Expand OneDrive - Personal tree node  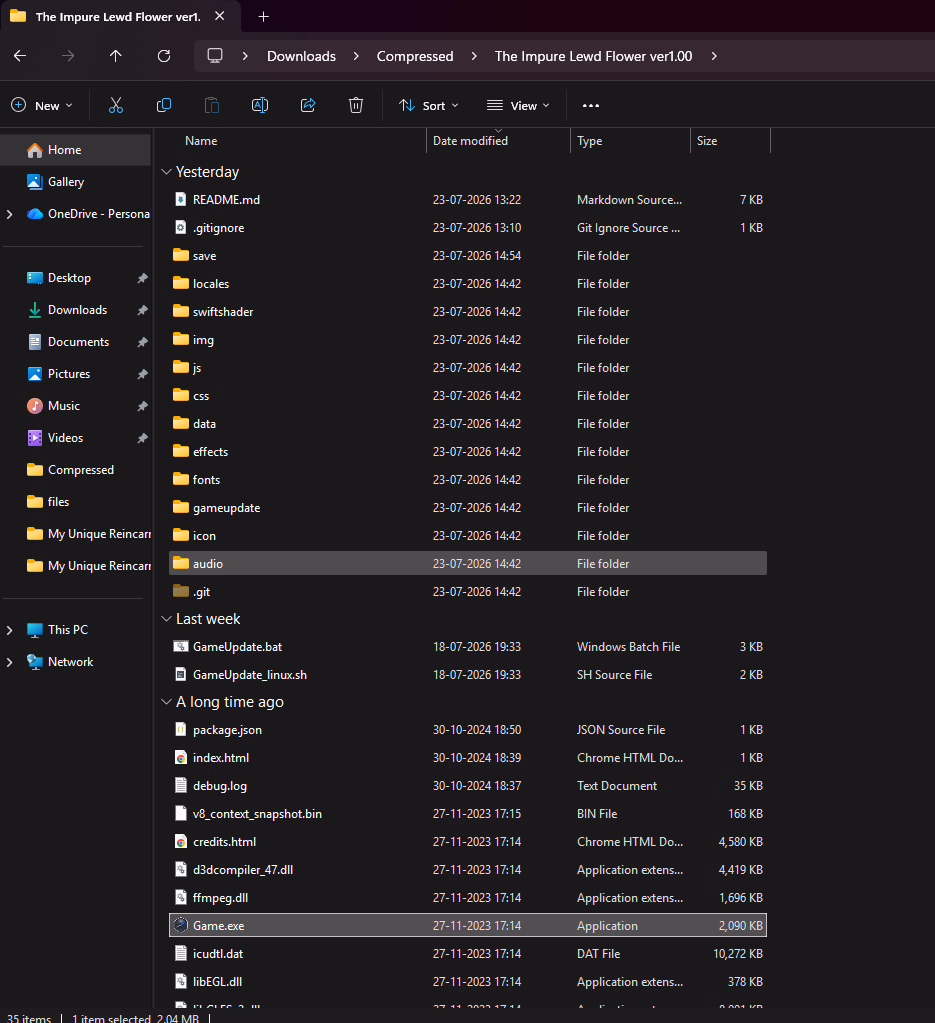point(9,213)
